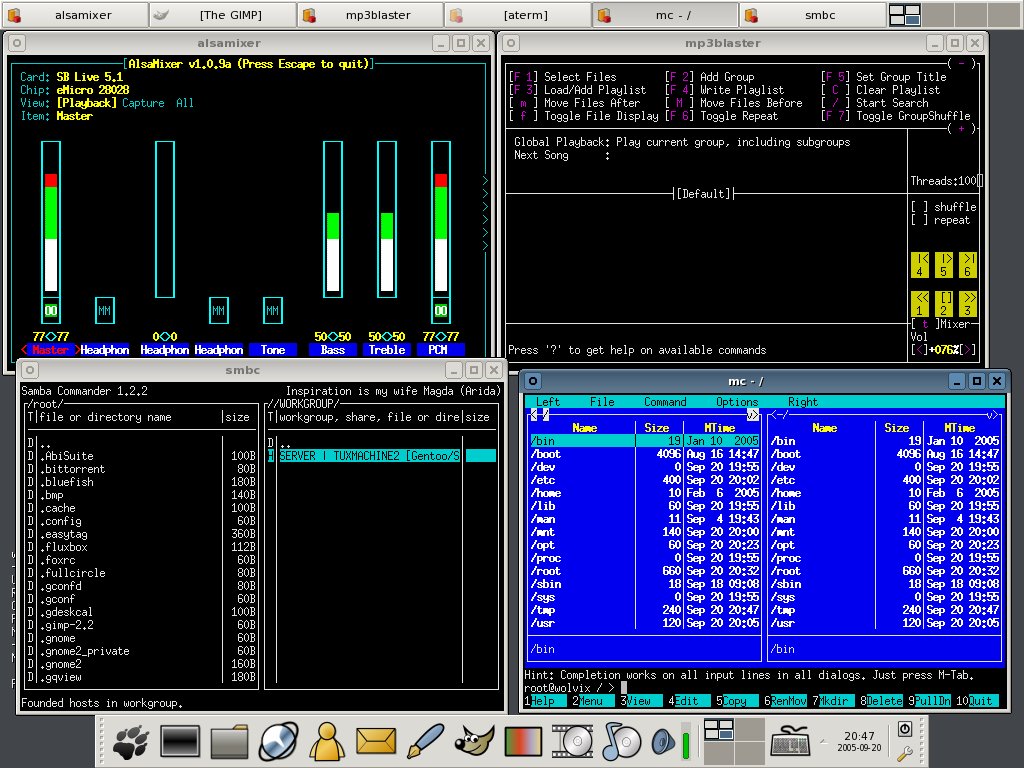
Task: Toggle the repeat checkbox in mp3blaster
Action: 920,220
